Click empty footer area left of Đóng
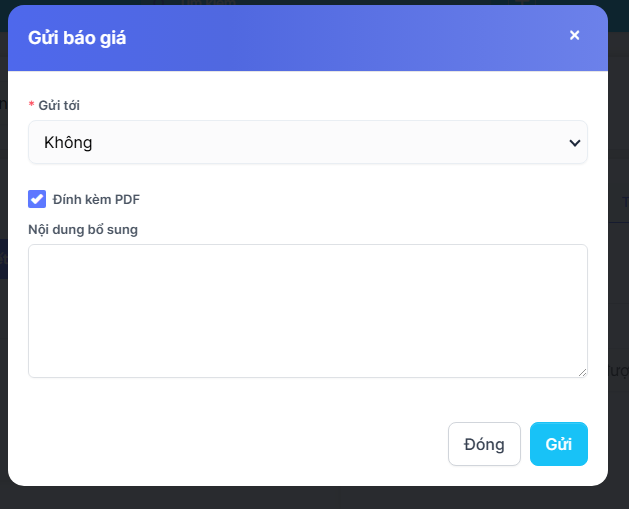Screen dimensions: 629x509 click(230, 444)
